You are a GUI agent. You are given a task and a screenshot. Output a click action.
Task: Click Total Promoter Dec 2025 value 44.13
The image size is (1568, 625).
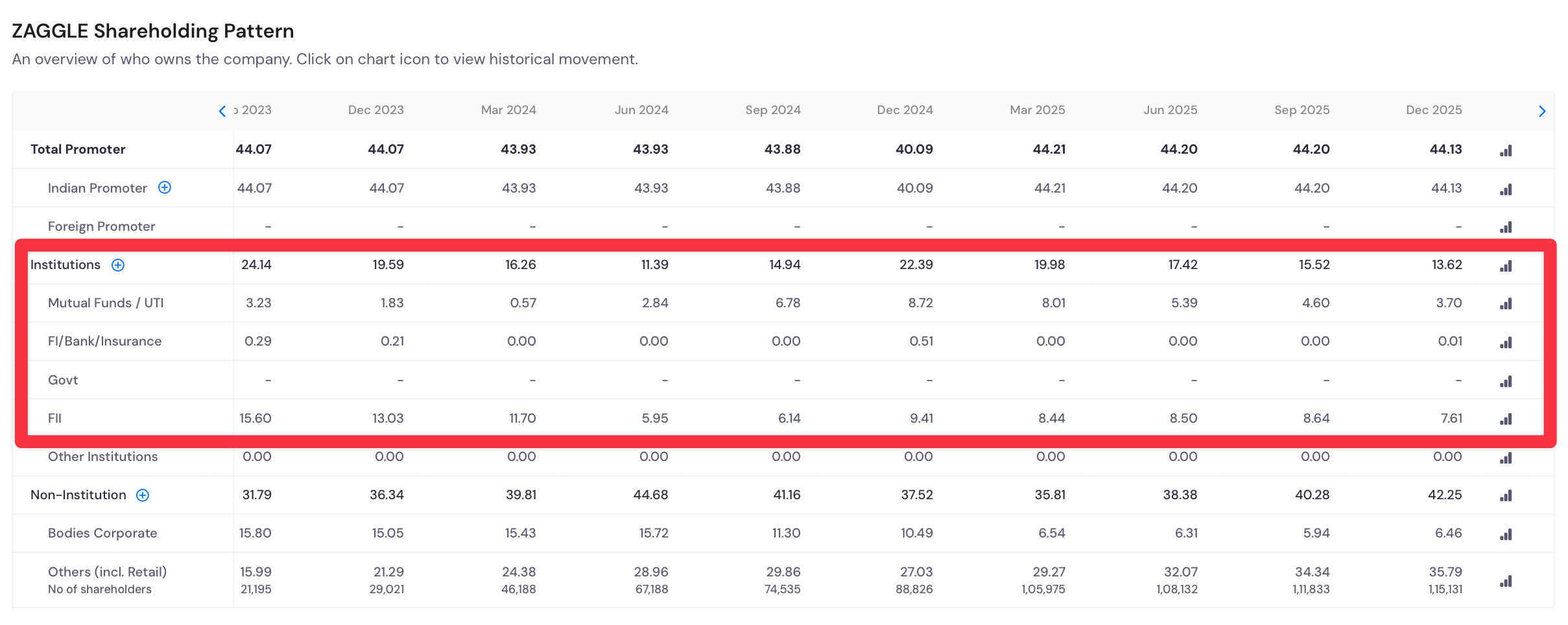1446,149
